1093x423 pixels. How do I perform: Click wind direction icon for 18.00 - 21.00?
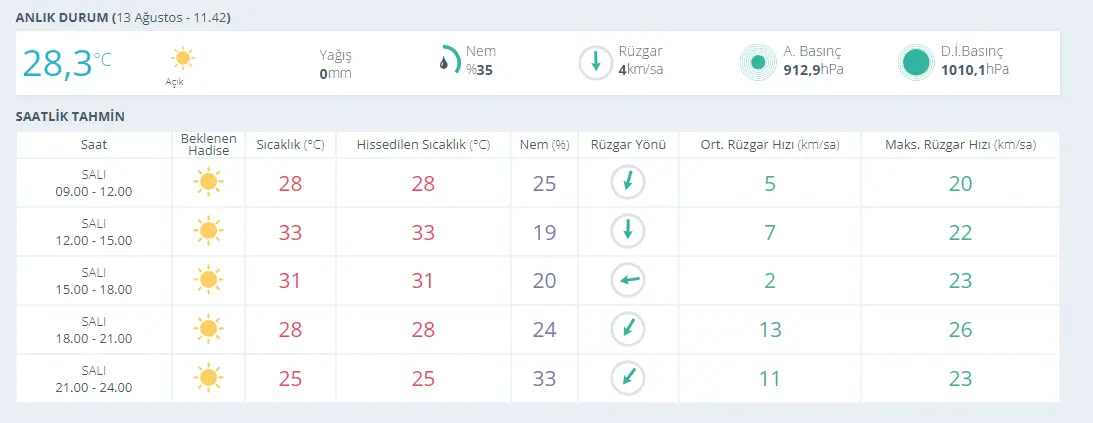tap(628, 328)
